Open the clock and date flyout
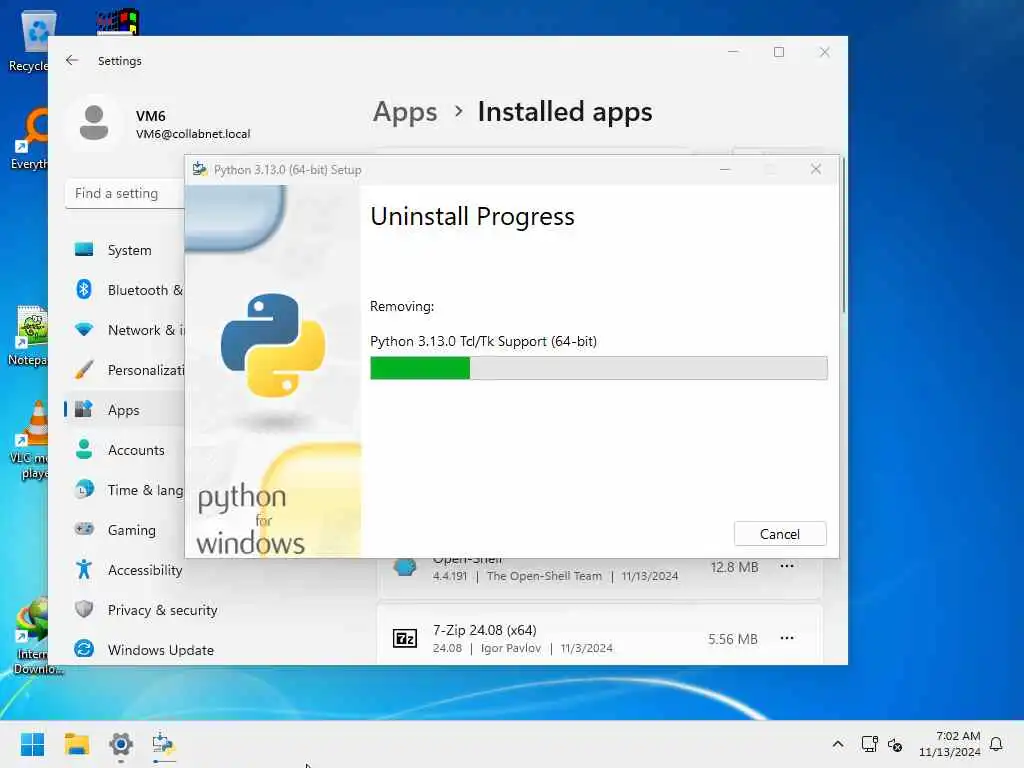The width and height of the screenshot is (1024, 768). tap(950, 744)
